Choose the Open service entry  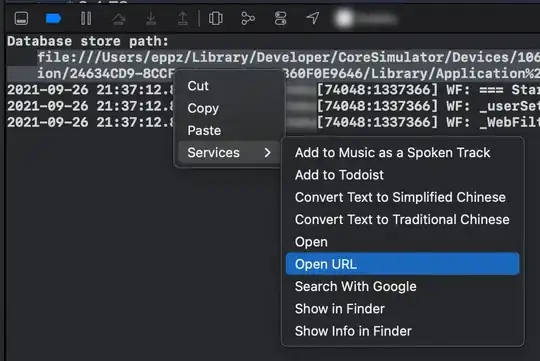tap(403, 242)
